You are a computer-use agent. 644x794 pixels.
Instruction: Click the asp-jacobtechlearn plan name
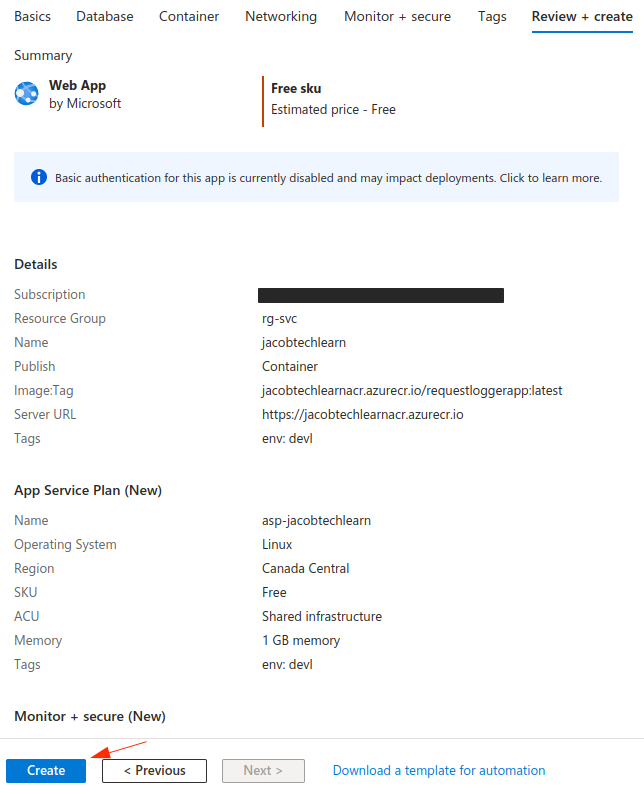[x=315, y=521]
